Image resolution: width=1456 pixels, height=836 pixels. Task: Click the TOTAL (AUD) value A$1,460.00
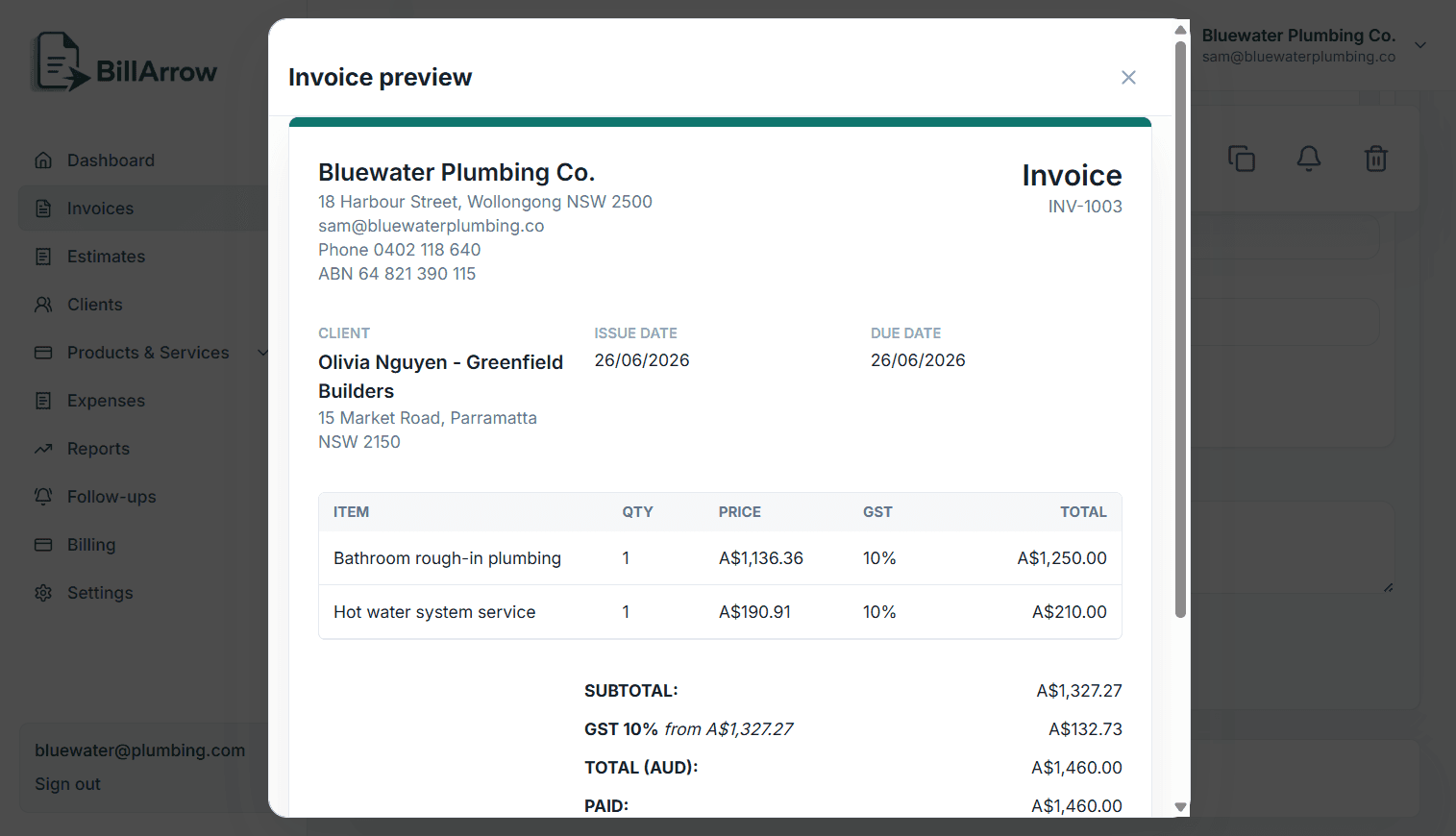1076,768
